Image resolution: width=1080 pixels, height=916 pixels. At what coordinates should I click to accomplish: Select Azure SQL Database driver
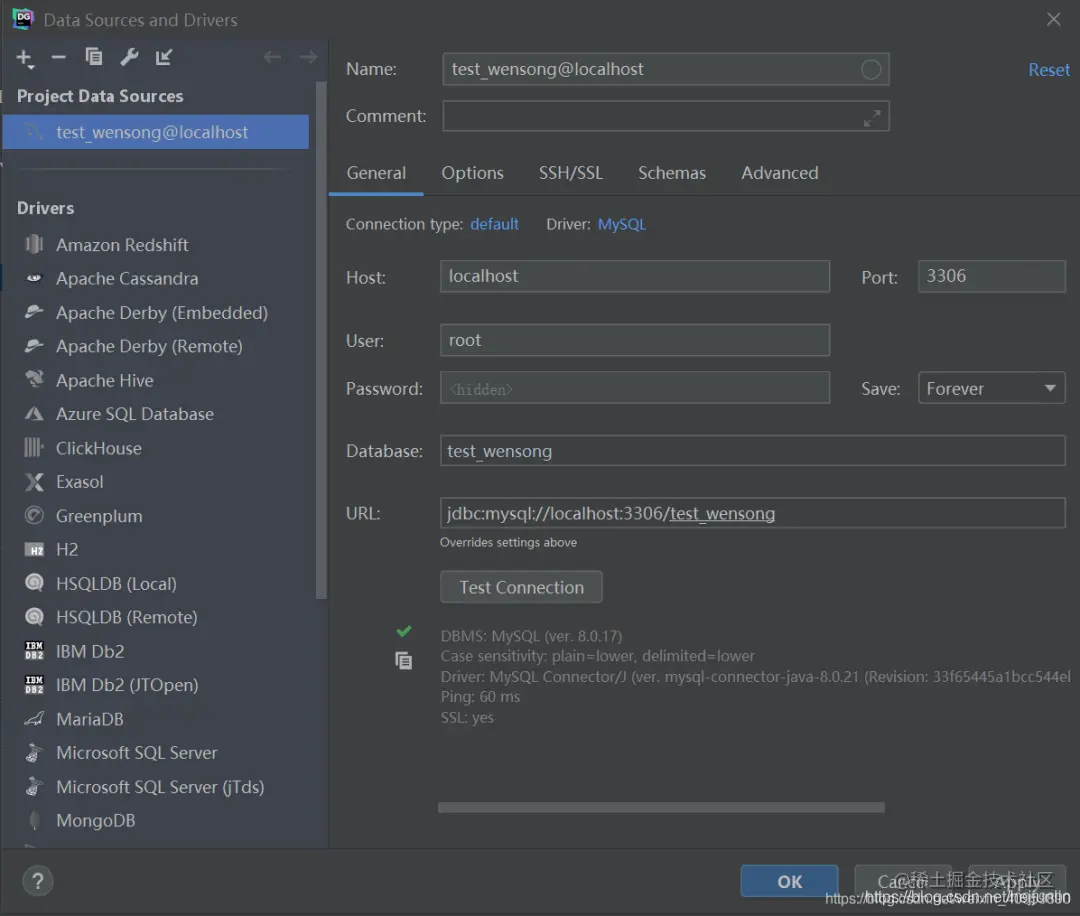tap(135, 414)
